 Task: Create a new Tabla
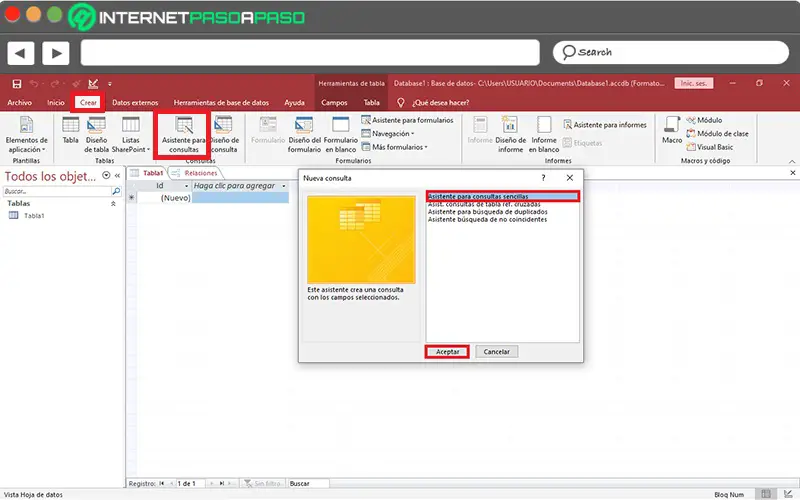pos(70,131)
